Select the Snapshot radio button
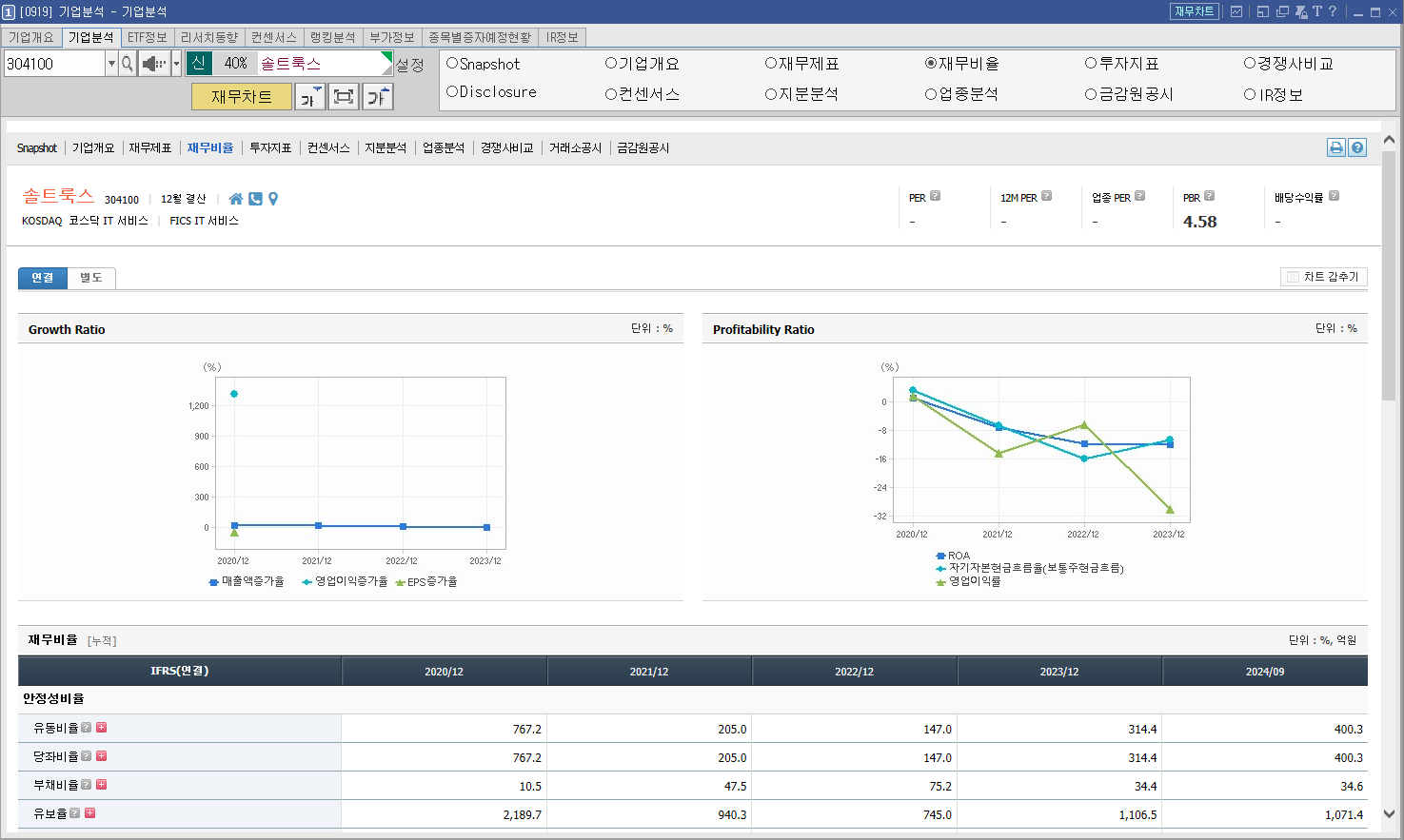The image size is (1404, 840). click(452, 64)
